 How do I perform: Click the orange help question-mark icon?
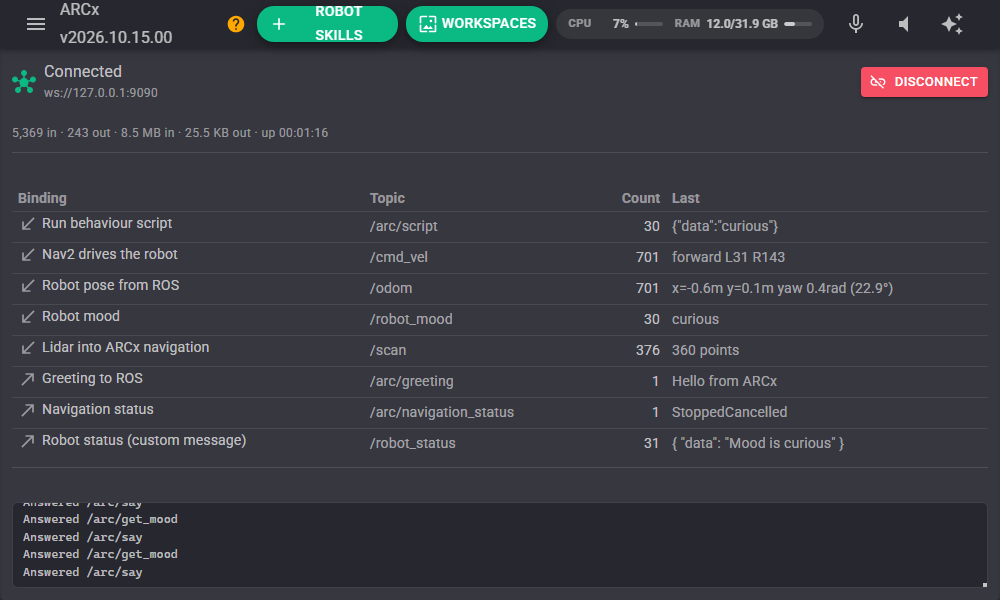pos(235,24)
